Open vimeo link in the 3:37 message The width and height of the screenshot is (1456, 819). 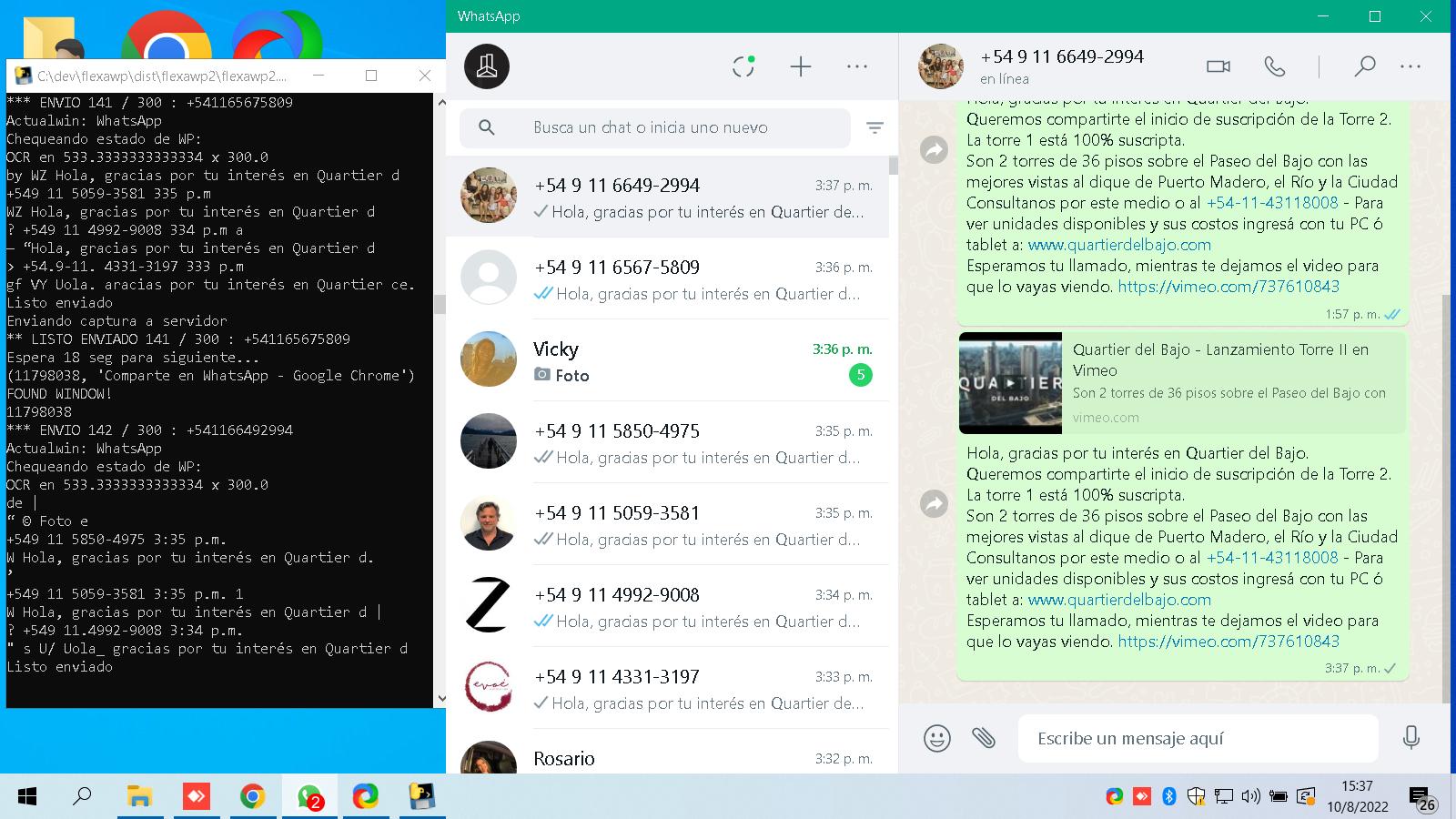(x=1228, y=642)
